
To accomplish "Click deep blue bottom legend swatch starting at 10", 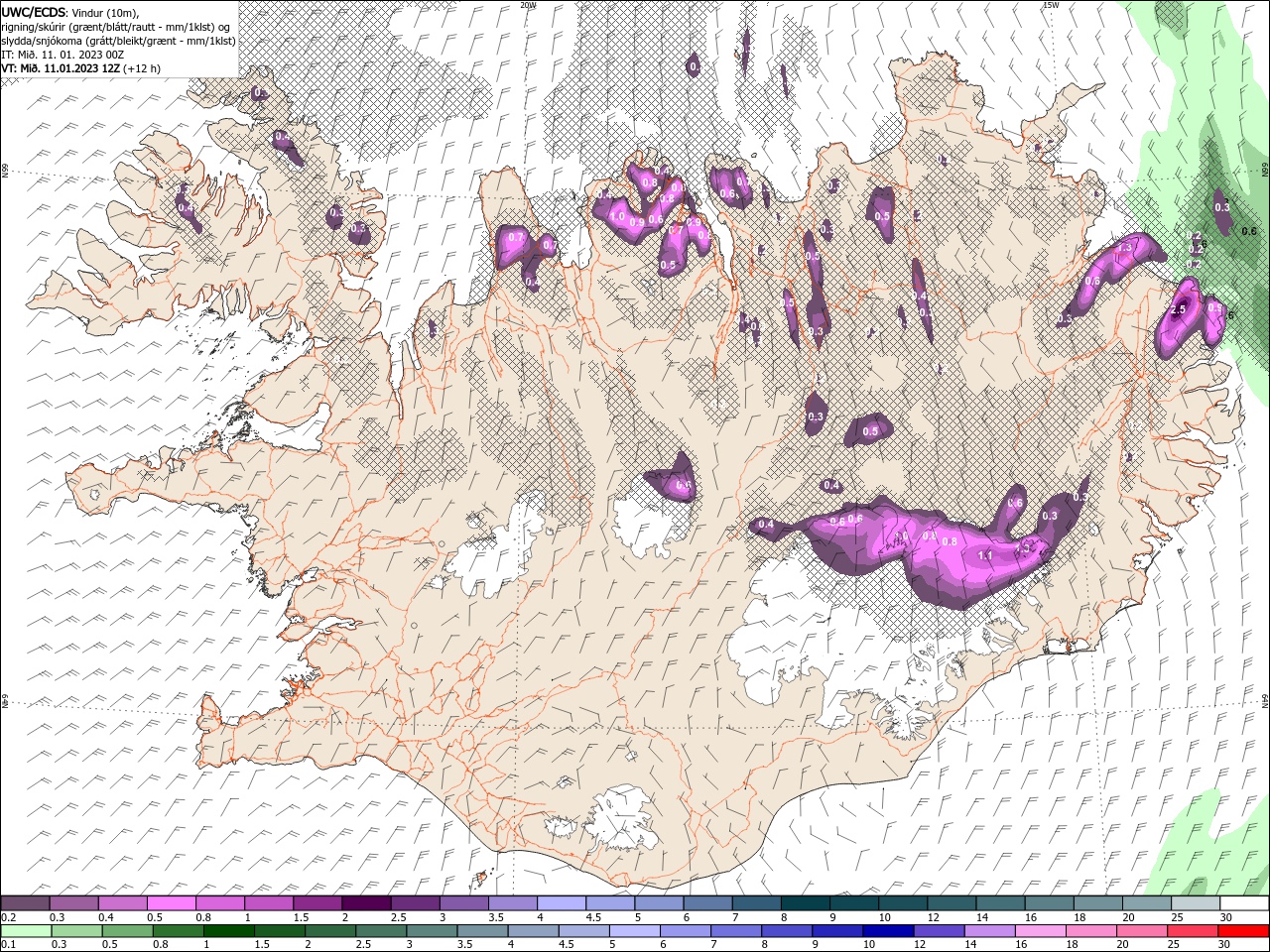I will (x=887, y=931).
